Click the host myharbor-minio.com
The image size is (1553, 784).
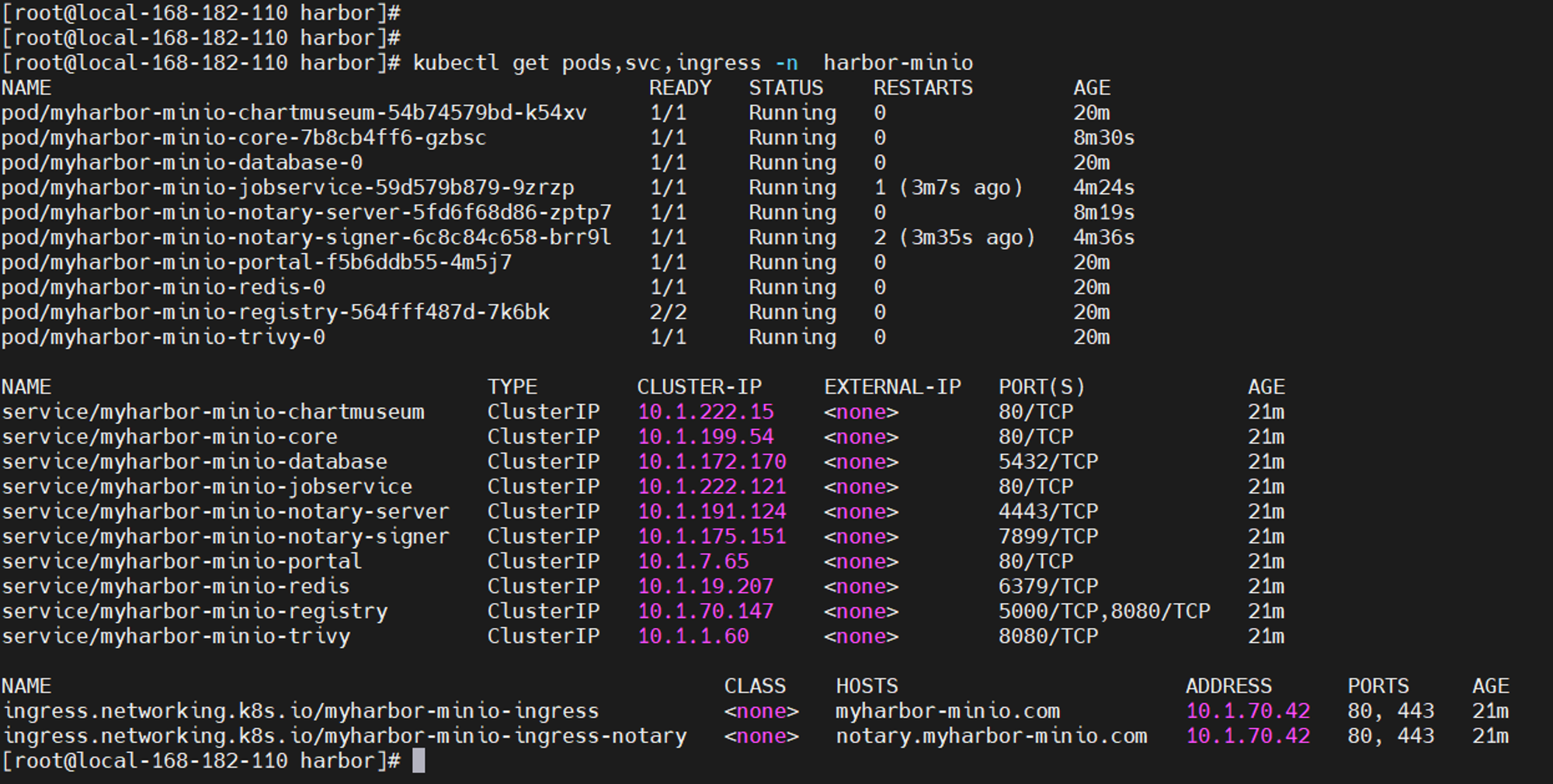tap(948, 710)
